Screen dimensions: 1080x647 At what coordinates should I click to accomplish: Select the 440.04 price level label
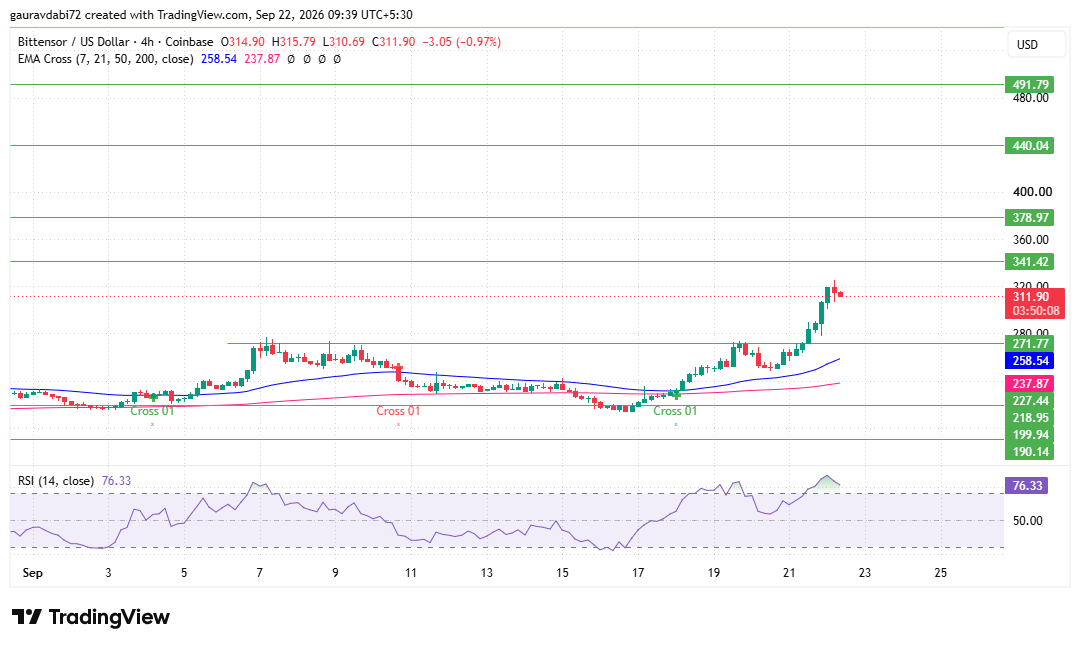pyautogui.click(x=1030, y=145)
